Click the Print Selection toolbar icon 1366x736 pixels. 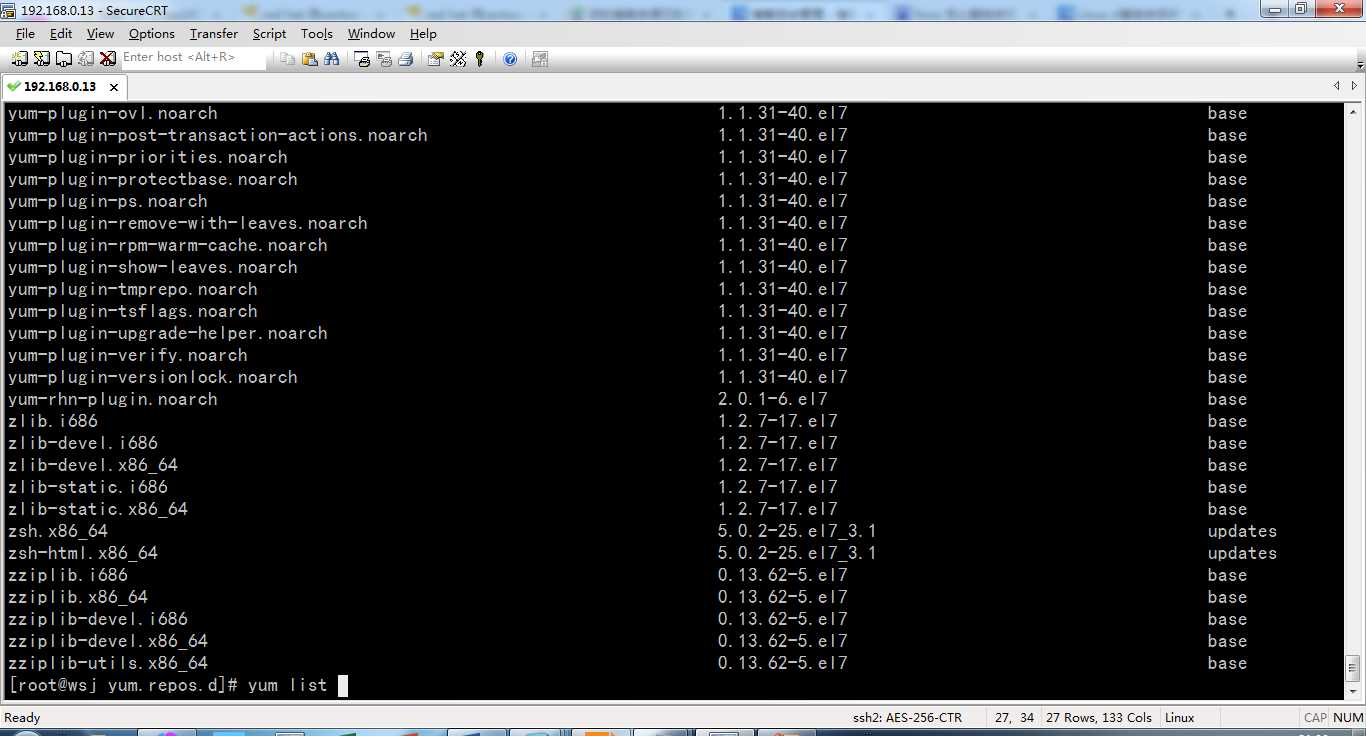click(384, 59)
